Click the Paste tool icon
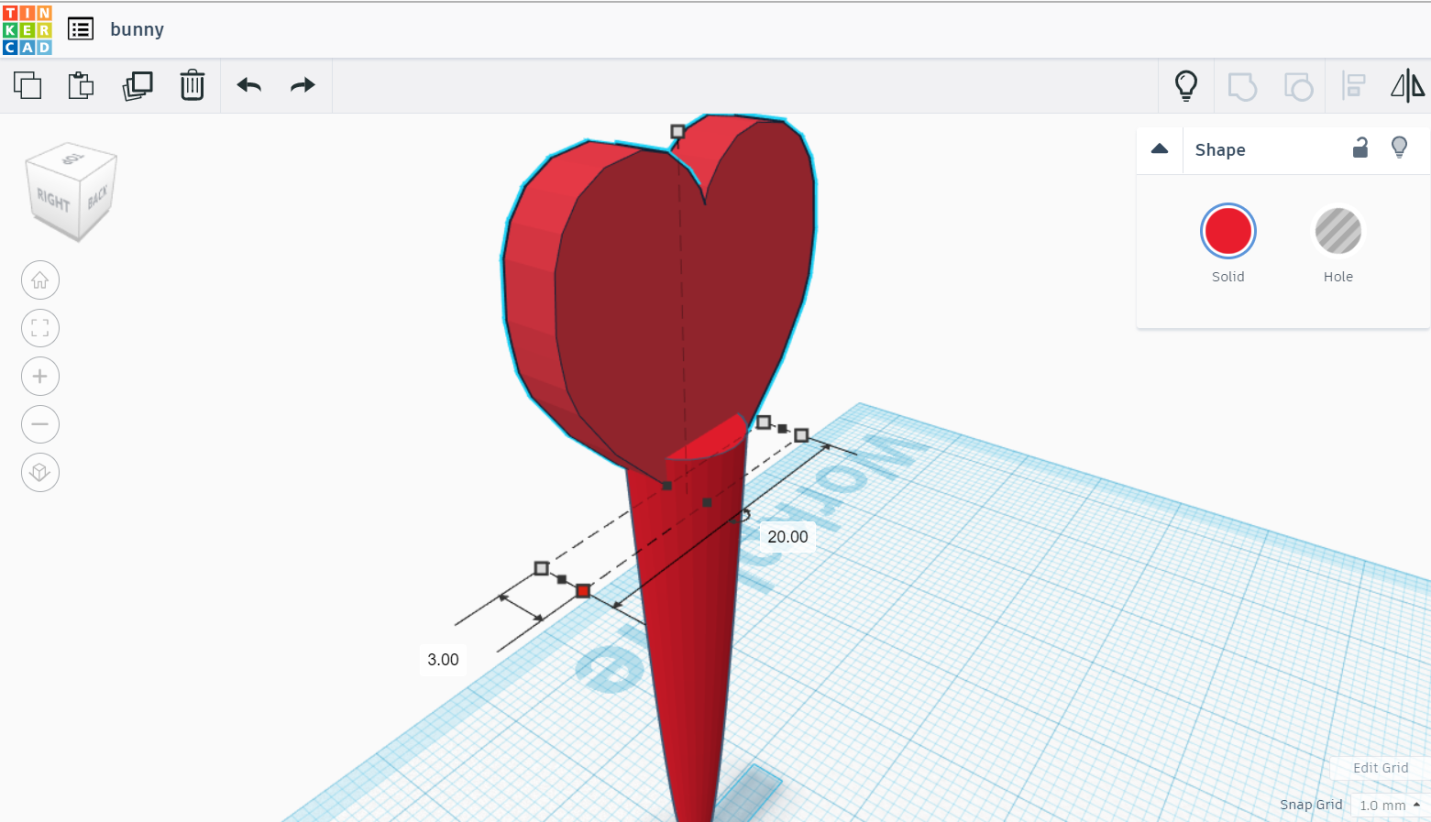 pos(81,86)
